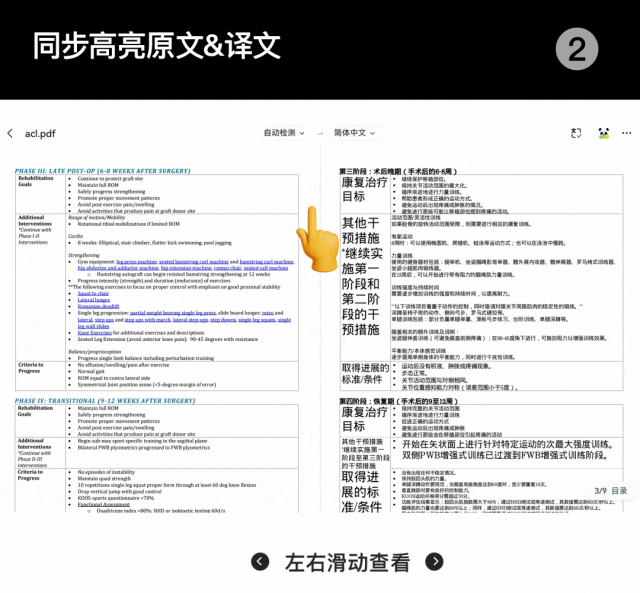Click the roman chair link
The height and width of the screenshot is (593, 640).
[228, 268]
